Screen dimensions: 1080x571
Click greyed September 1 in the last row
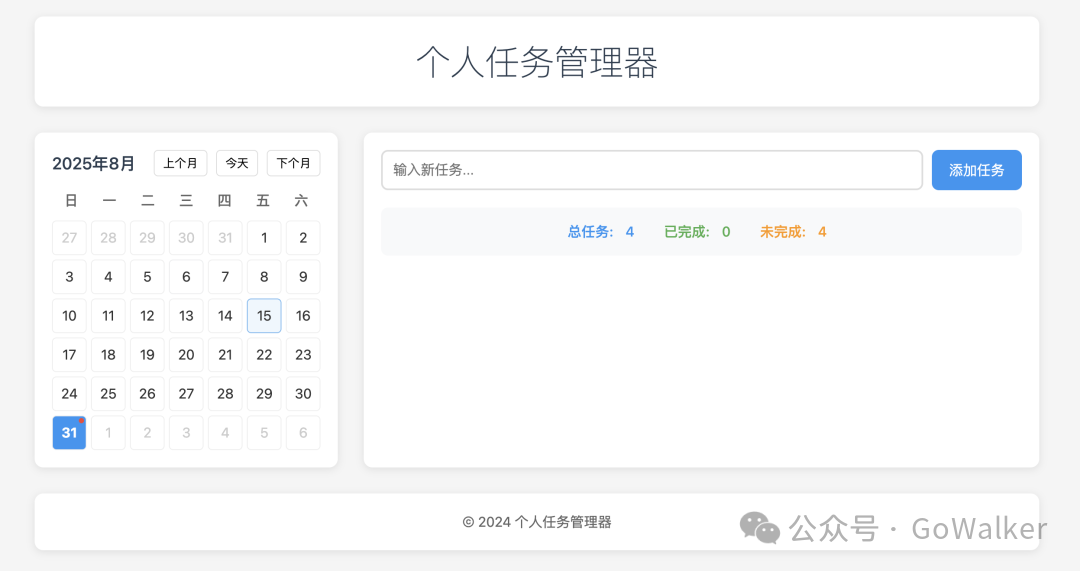pos(108,433)
